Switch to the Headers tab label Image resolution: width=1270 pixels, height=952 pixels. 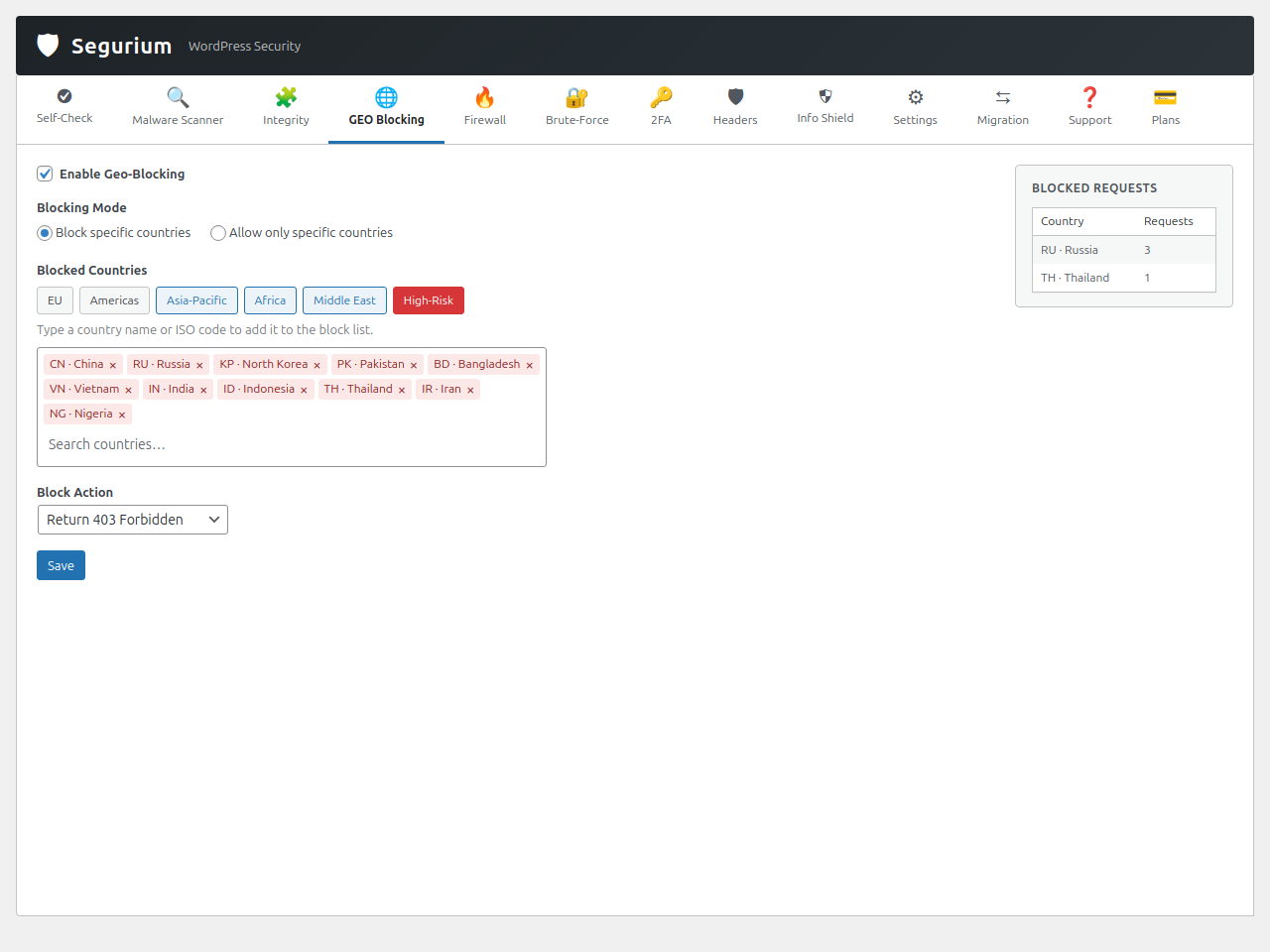coord(735,120)
